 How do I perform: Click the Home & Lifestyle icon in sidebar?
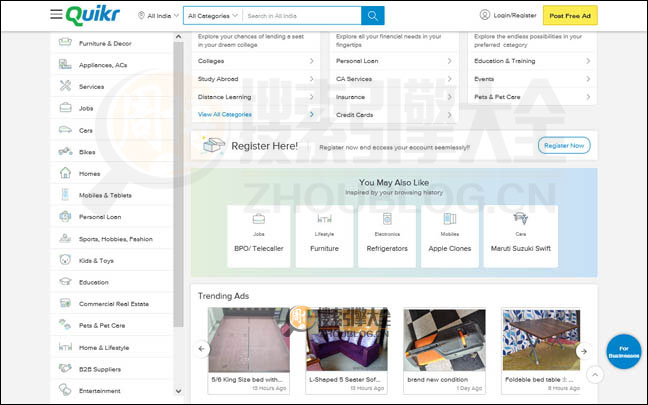pyautogui.click(x=65, y=347)
